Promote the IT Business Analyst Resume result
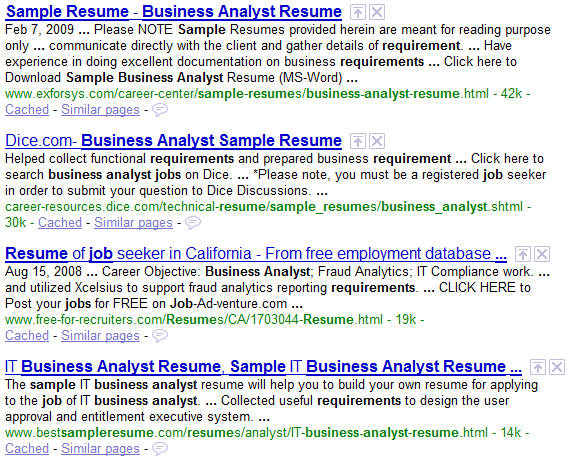 (538, 367)
